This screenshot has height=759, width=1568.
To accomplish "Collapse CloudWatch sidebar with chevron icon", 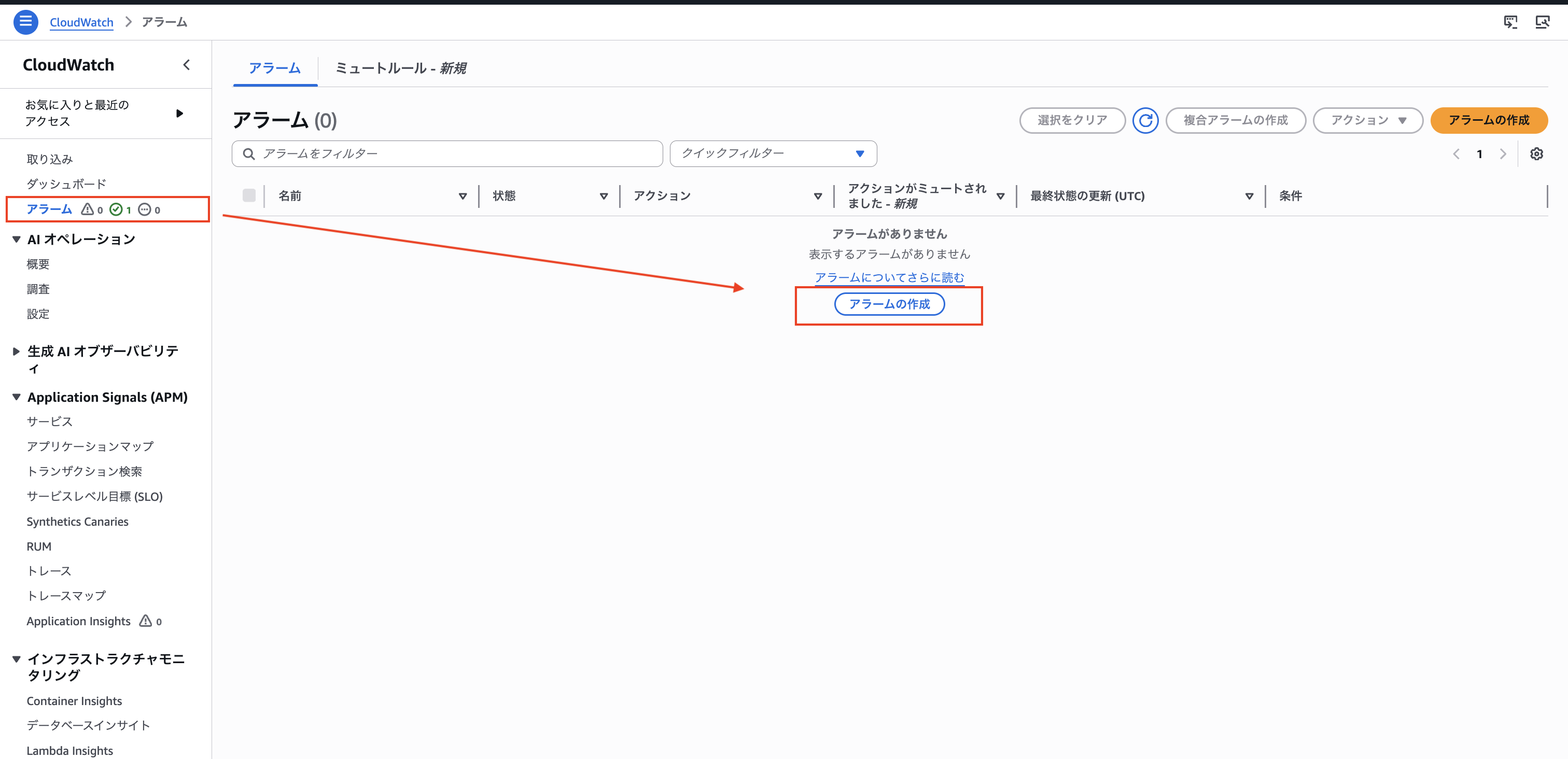I will [186, 64].
